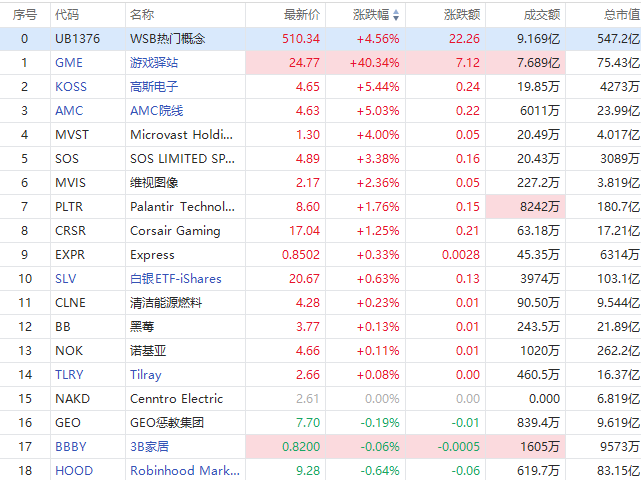The width and height of the screenshot is (641, 480).
Task: Sort by 总市值 column header
Action: (622, 15)
